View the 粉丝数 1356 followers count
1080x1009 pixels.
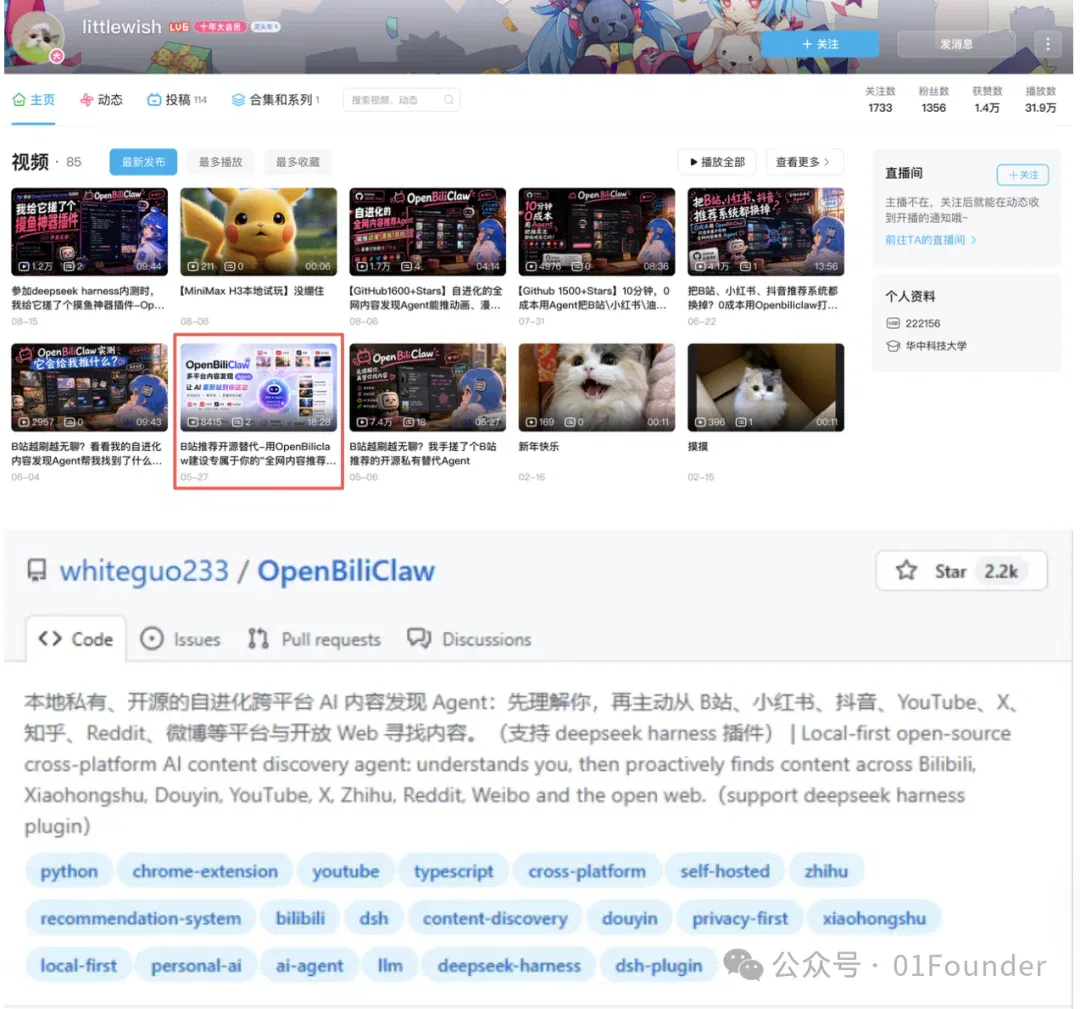click(933, 100)
